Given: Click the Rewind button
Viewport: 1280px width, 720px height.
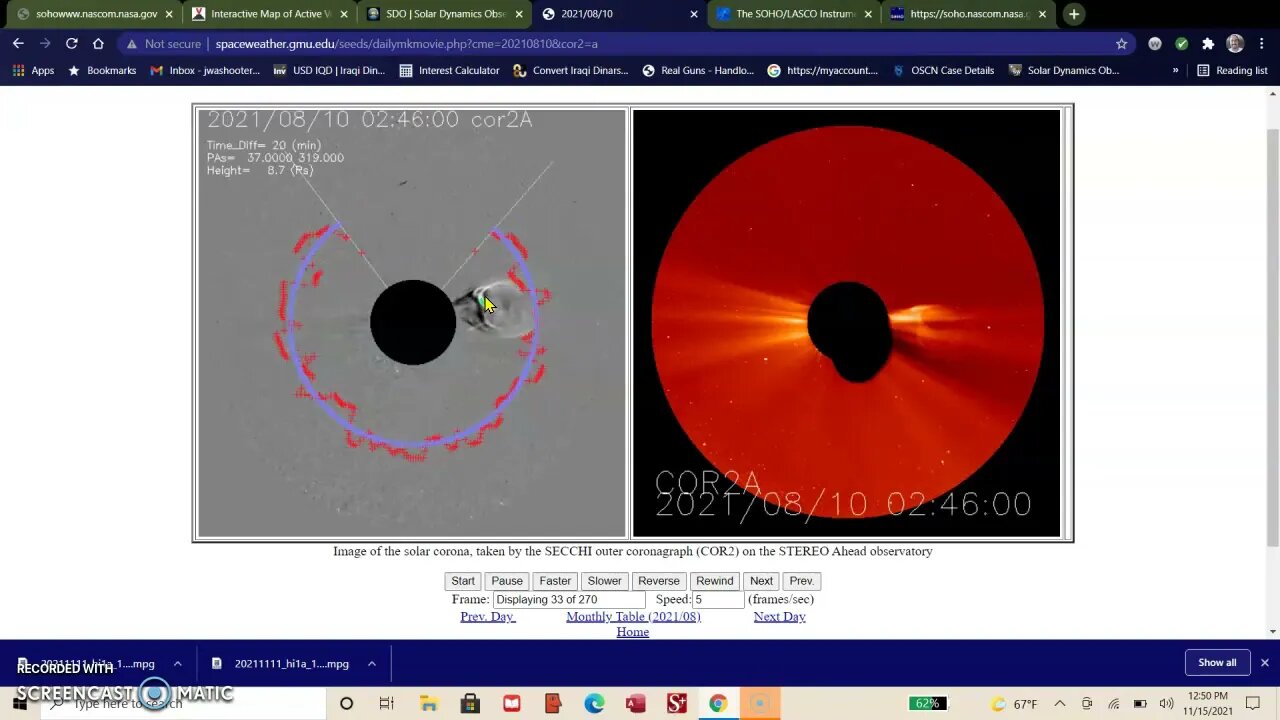Looking at the screenshot, I should pos(714,581).
